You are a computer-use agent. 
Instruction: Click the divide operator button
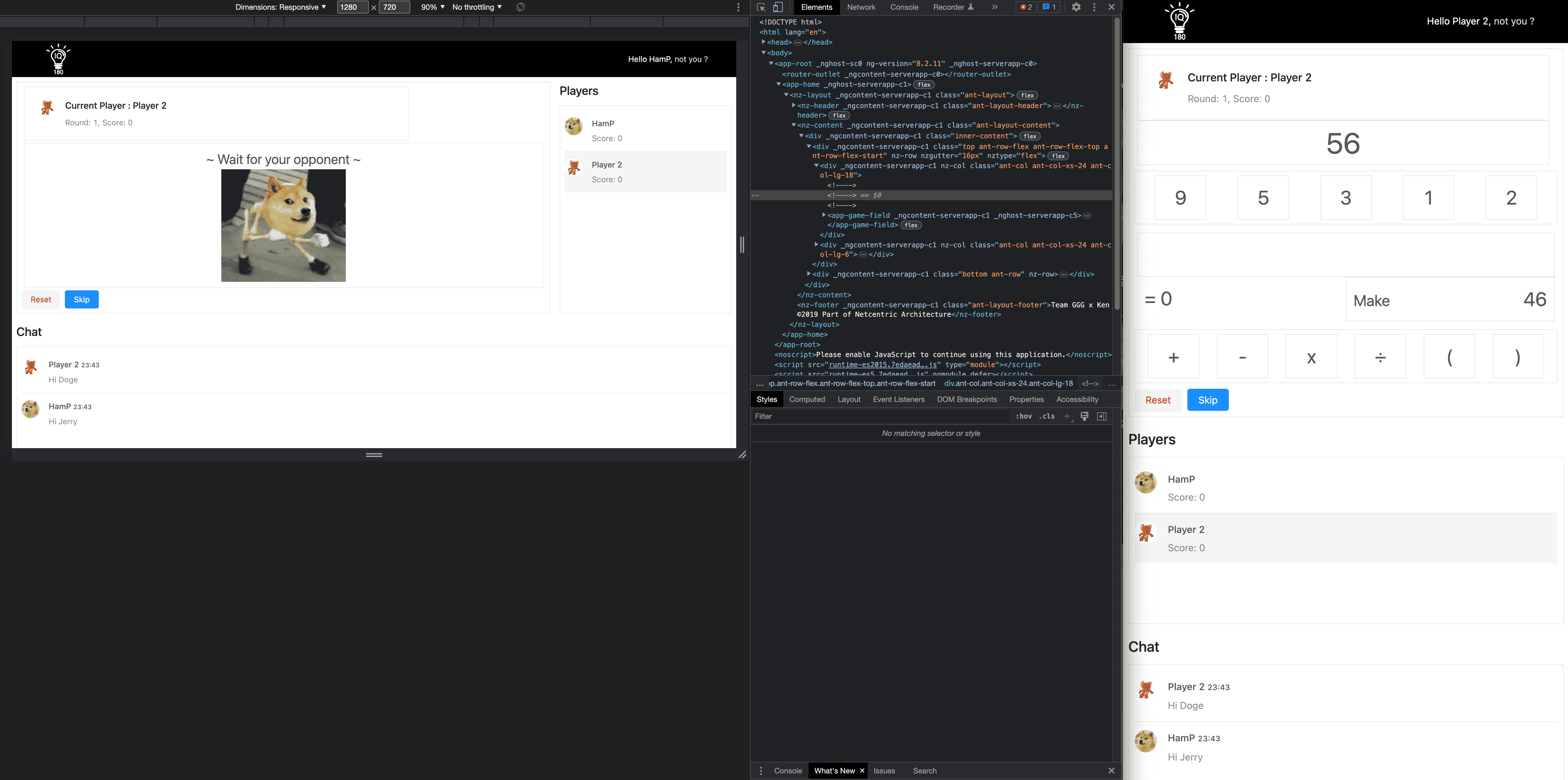pyautogui.click(x=1380, y=357)
